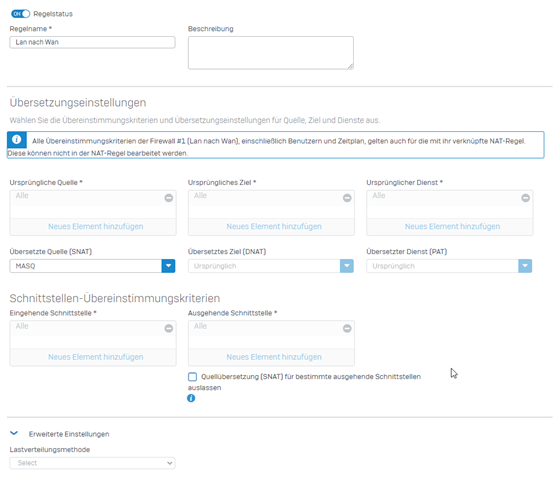Remove 'Alle' from Ursprünglicher Dienst

[525, 198]
